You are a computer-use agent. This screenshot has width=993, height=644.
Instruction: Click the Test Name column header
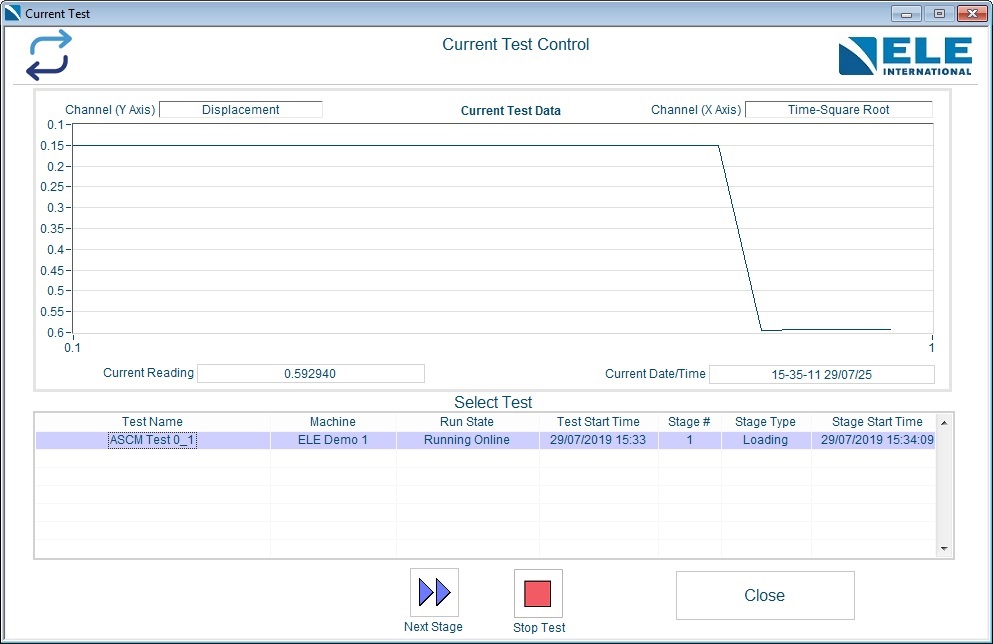pos(152,422)
